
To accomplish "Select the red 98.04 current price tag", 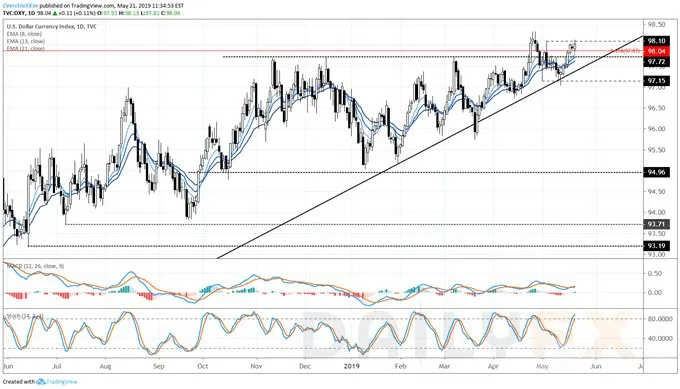I will [656, 51].
